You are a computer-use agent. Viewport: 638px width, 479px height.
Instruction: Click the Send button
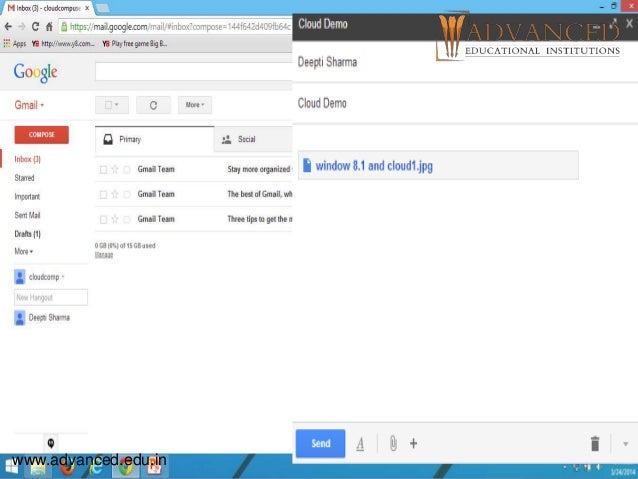[321, 443]
